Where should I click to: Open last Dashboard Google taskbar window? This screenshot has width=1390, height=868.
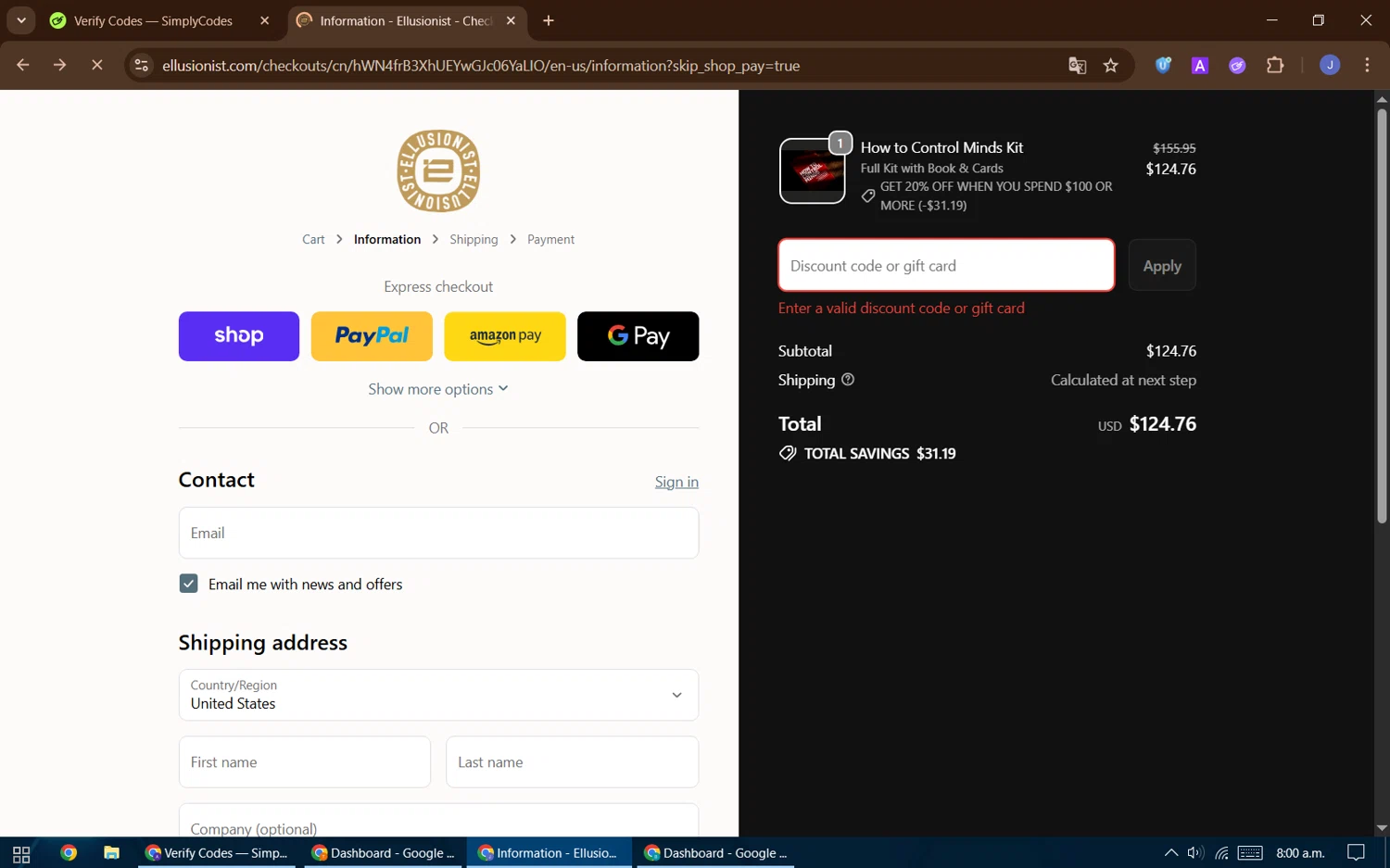pos(715,853)
